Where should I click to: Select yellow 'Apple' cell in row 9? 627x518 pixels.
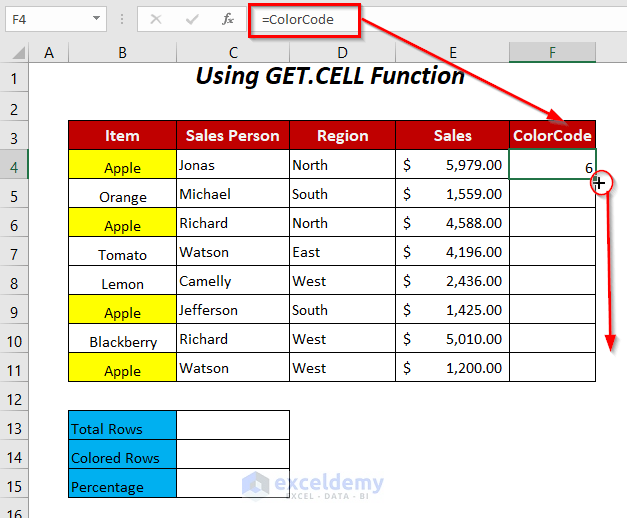(x=122, y=309)
